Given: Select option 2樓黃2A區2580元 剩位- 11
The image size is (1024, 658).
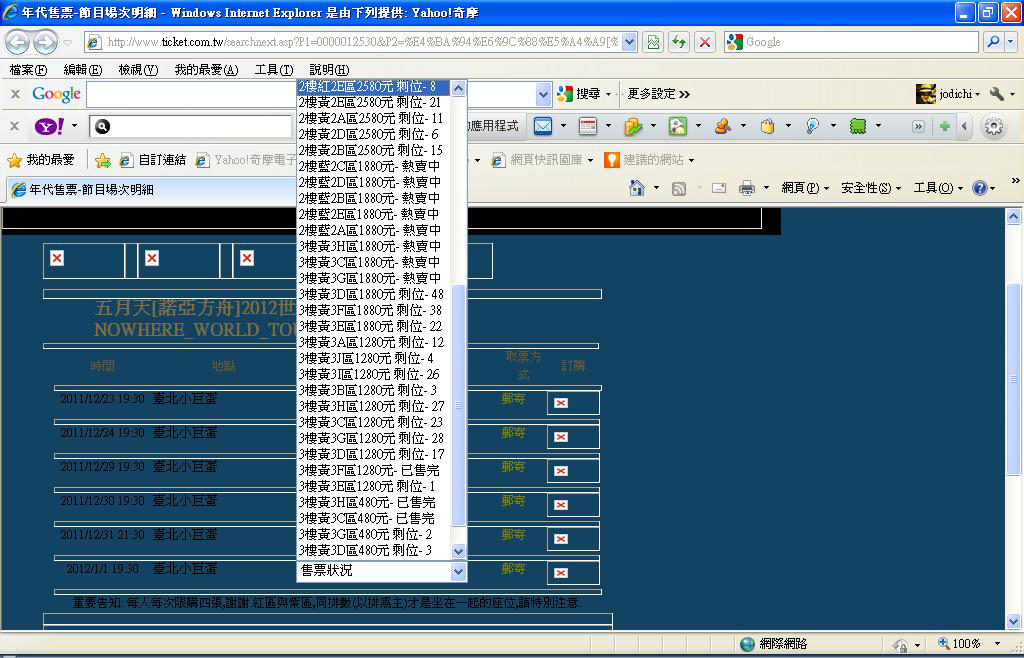Looking at the screenshot, I should 374,119.
